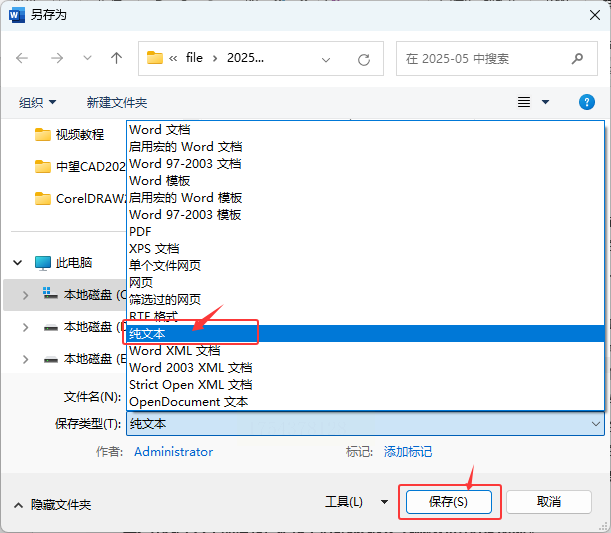Go up one folder level
The image size is (611, 533).
click(x=116, y=58)
